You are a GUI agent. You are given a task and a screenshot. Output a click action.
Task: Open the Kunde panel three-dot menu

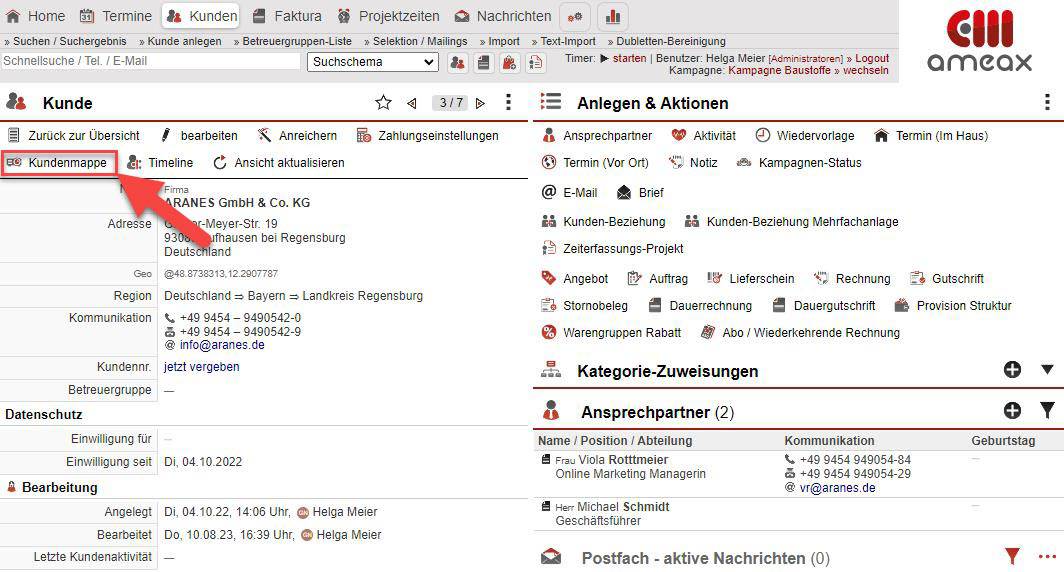tap(509, 103)
